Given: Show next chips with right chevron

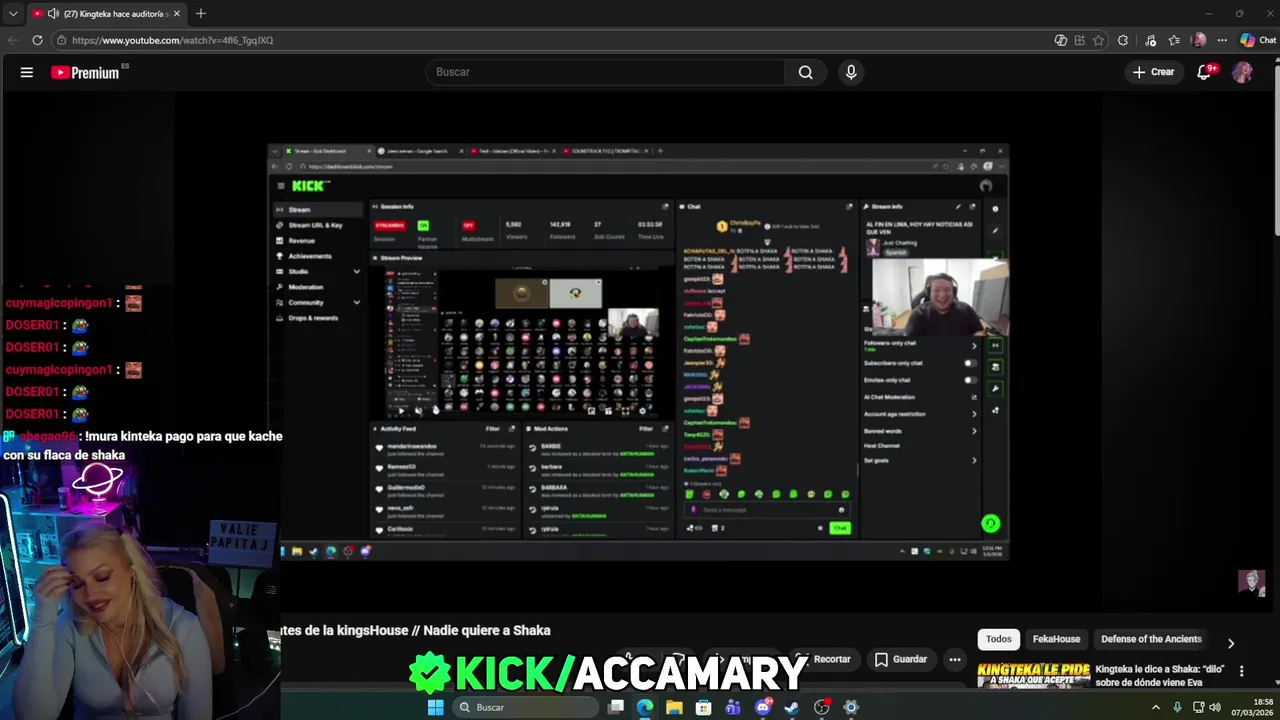Looking at the screenshot, I should click(x=1231, y=643).
